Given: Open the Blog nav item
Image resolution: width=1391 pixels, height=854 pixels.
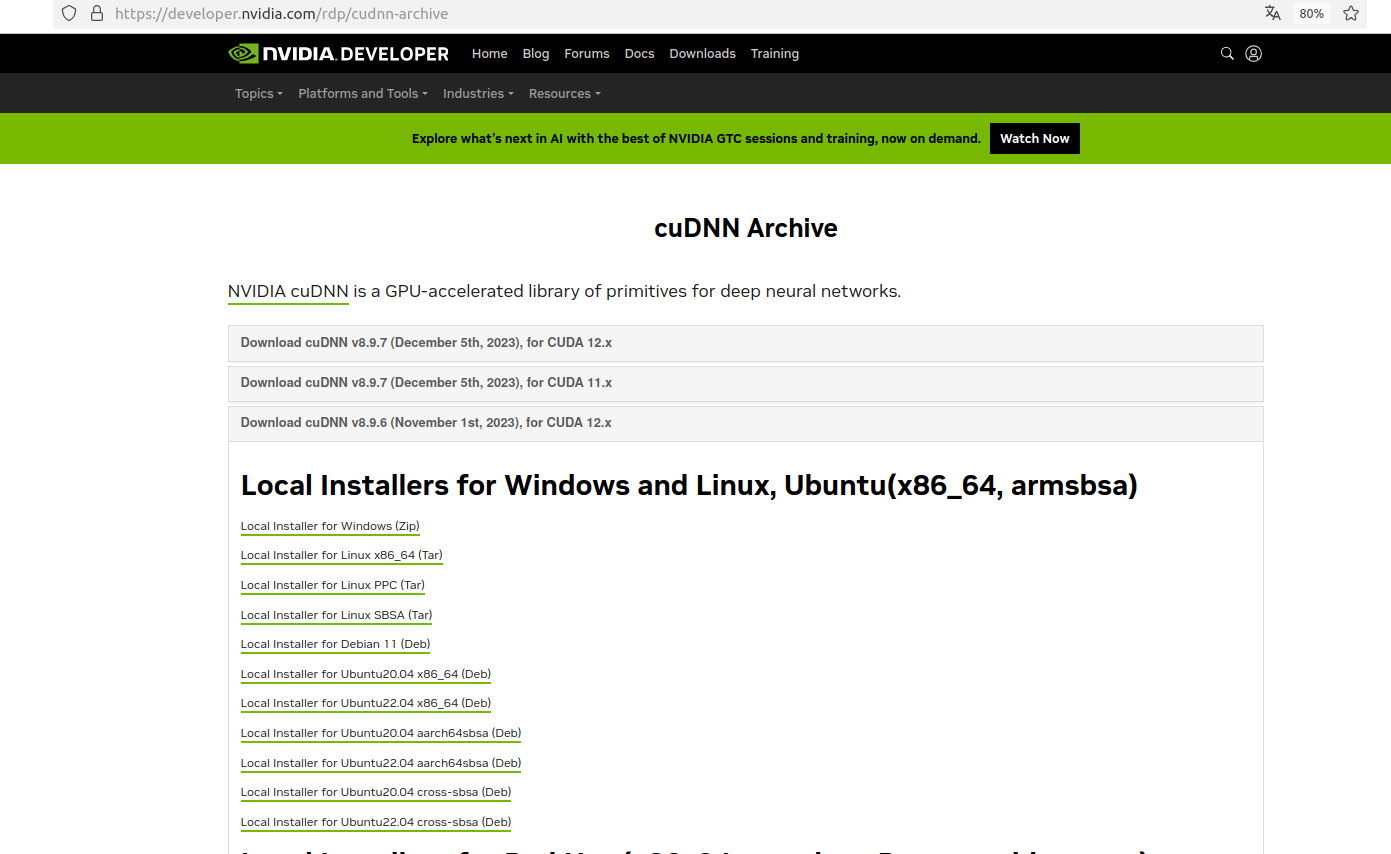Looking at the screenshot, I should click(536, 54).
